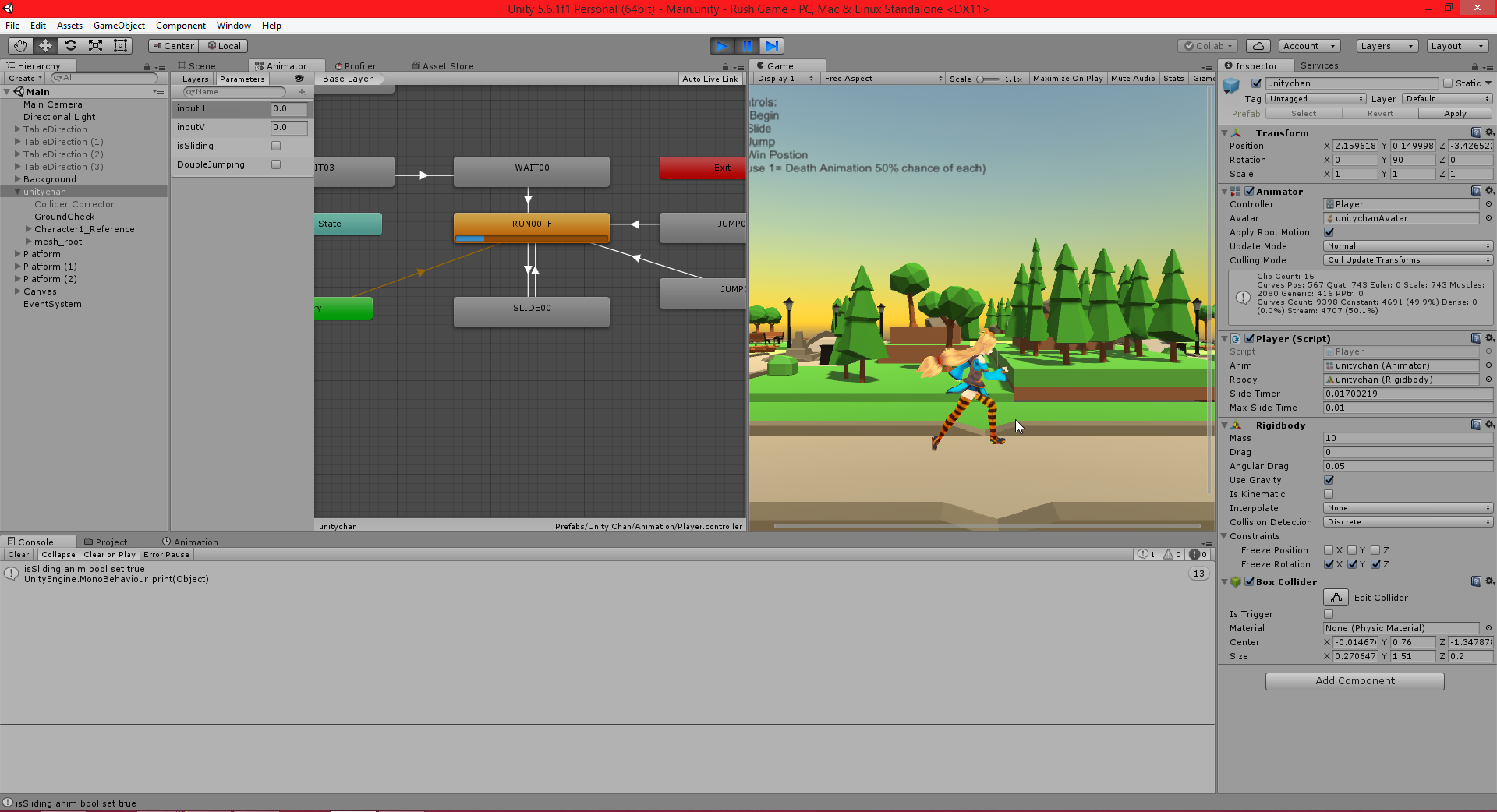
Task: Switch to the Profiler tab
Action: coord(356,66)
